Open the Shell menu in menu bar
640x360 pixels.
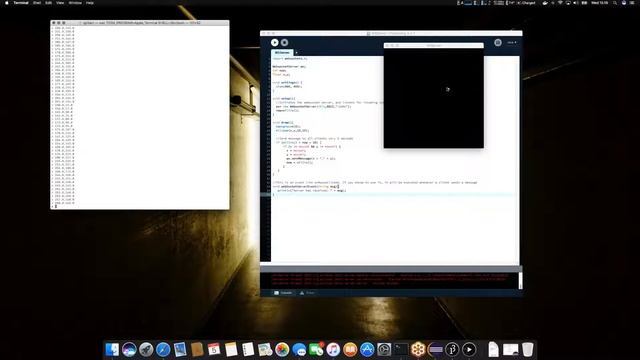coord(37,3)
